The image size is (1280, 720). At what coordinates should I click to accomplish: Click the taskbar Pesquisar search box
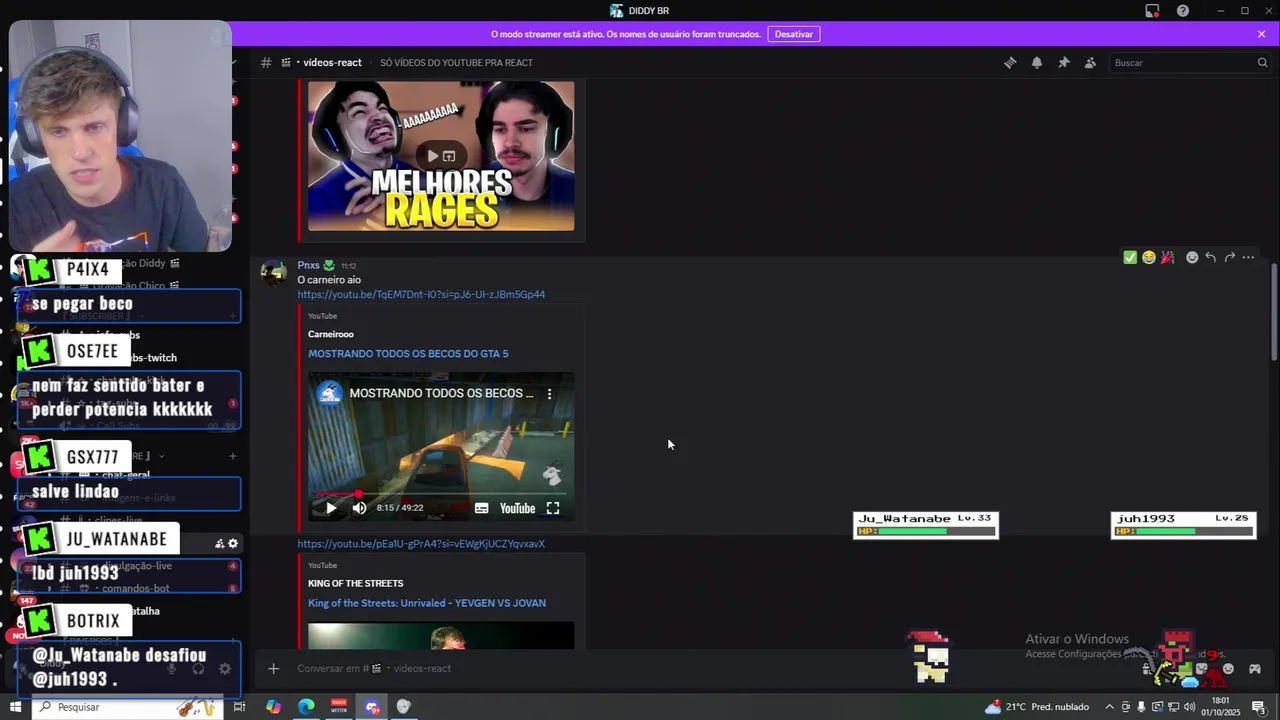[127, 707]
